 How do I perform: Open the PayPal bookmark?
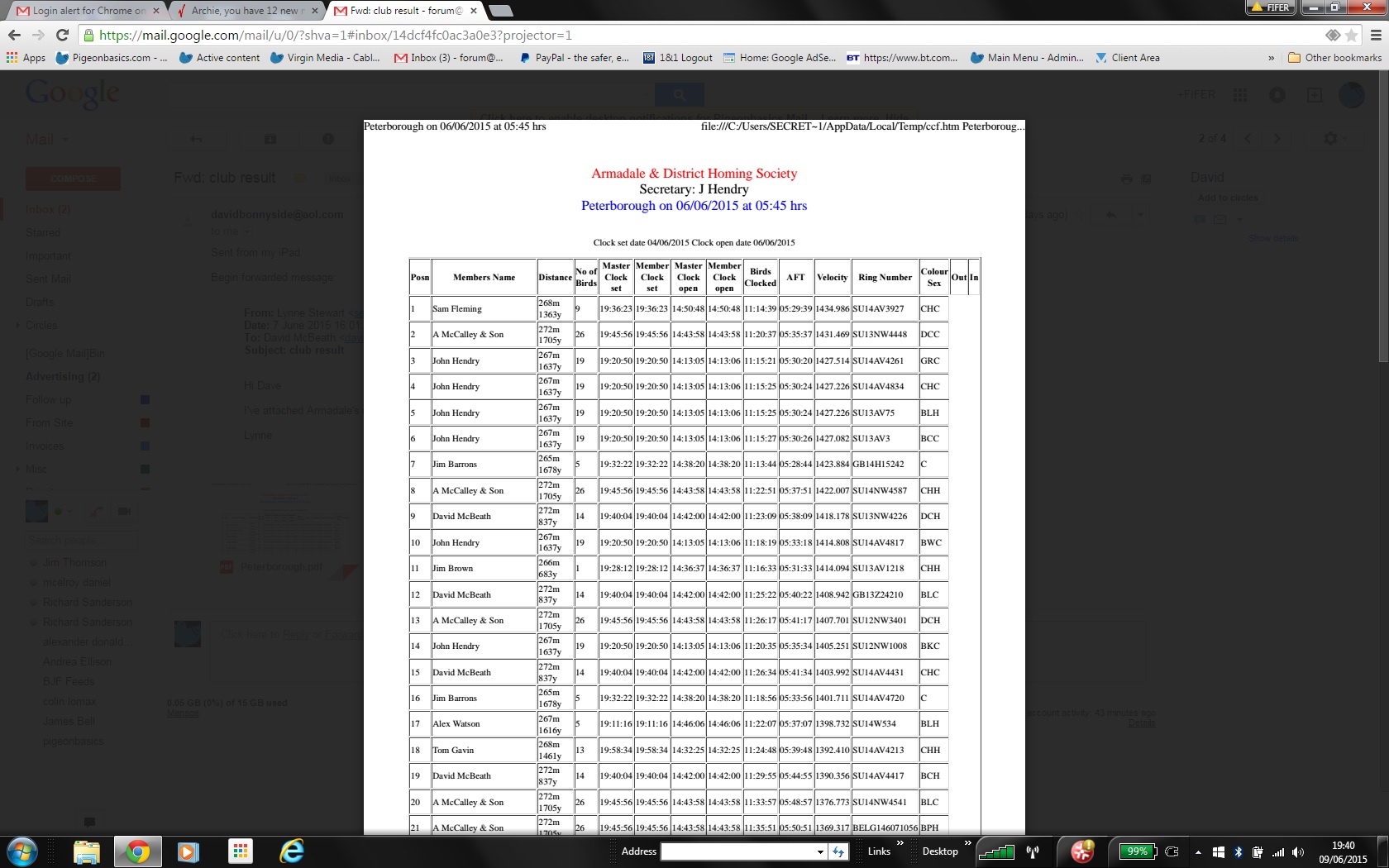(575, 58)
